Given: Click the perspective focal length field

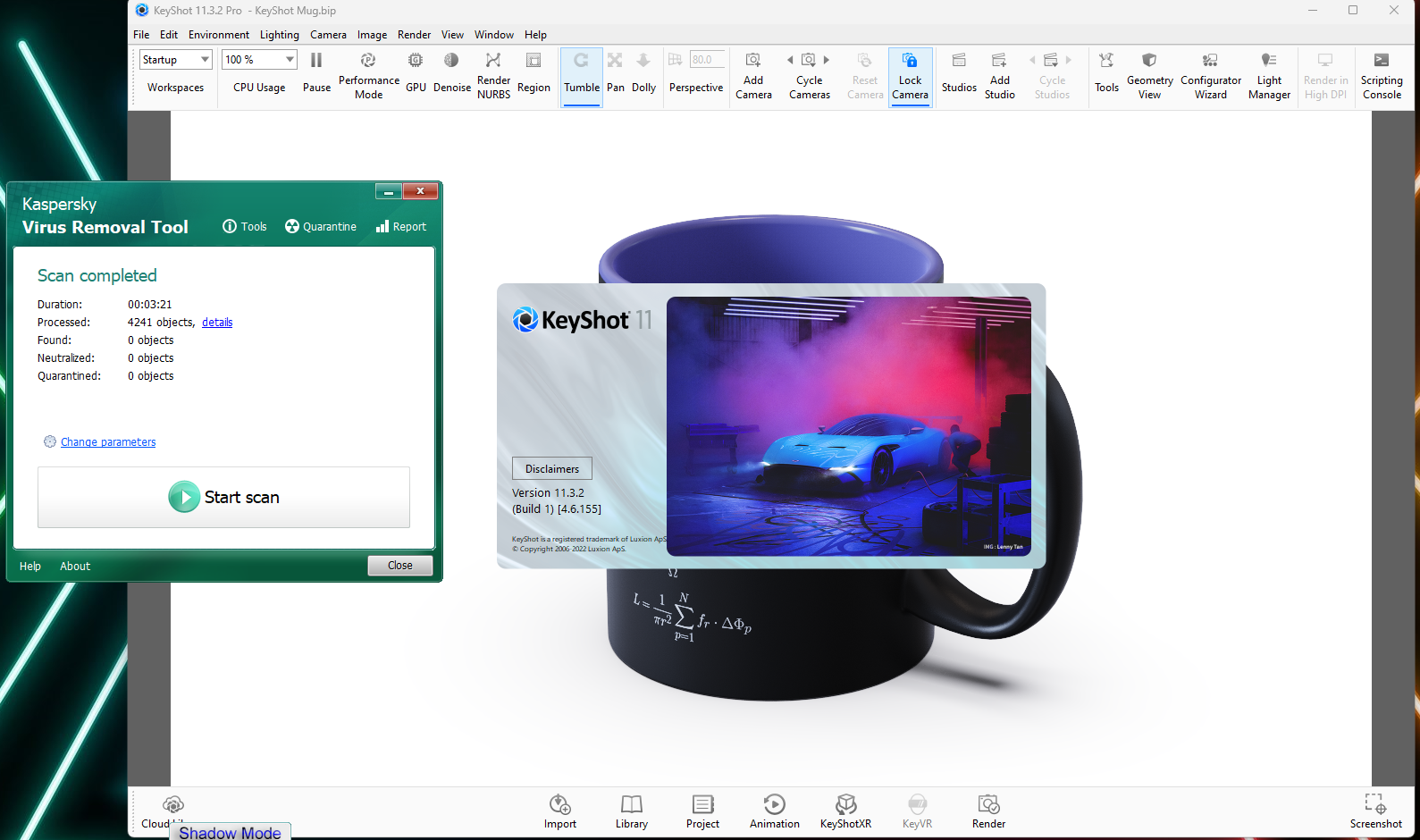Looking at the screenshot, I should click(707, 60).
